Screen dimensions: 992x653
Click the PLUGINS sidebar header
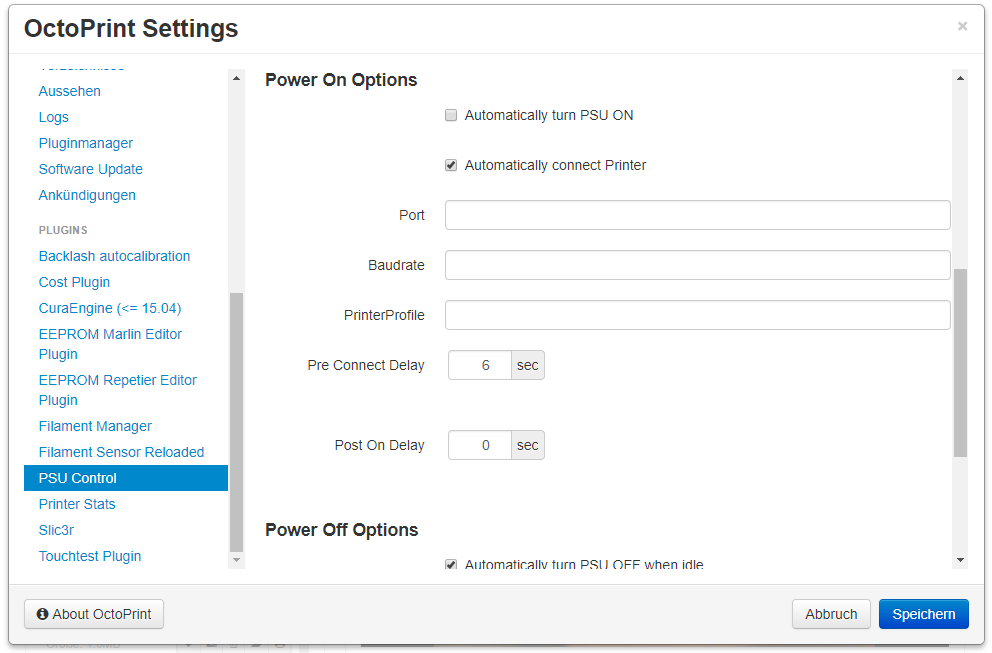(x=63, y=230)
